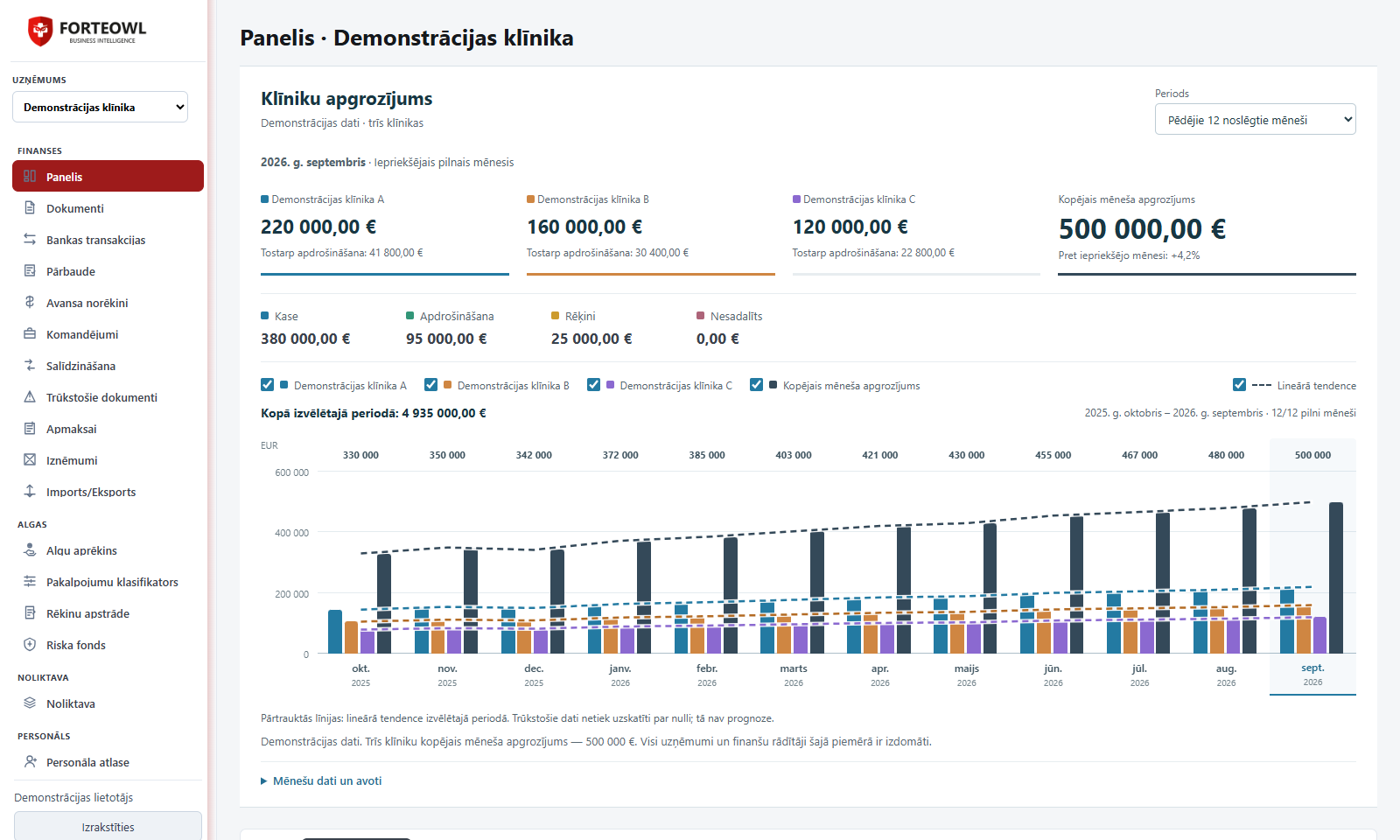The image size is (1400, 840).
Task: Click the Trūkstošie dokumenti warning icon
Action: [30, 397]
